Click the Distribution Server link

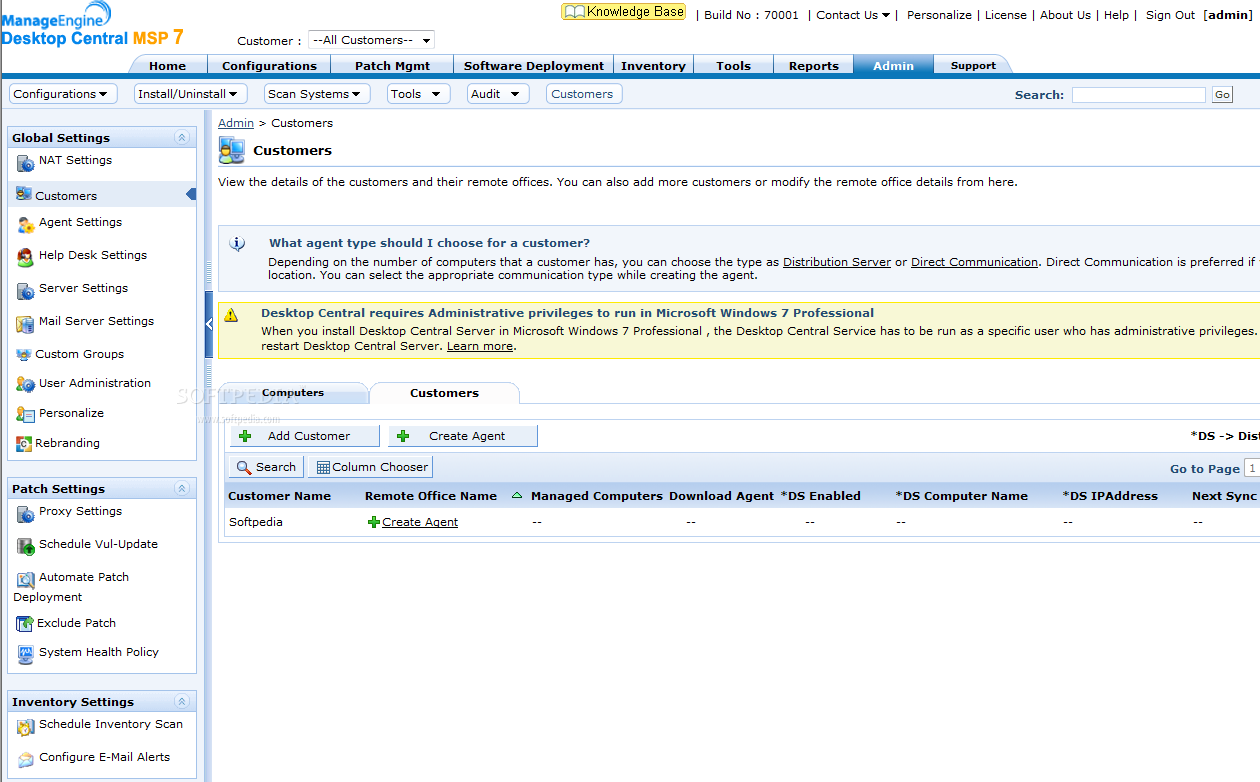(x=837, y=262)
